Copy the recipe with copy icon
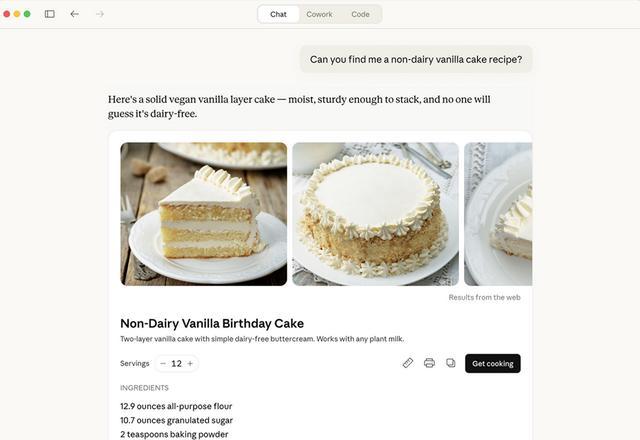This screenshot has width=640, height=440. [450, 363]
